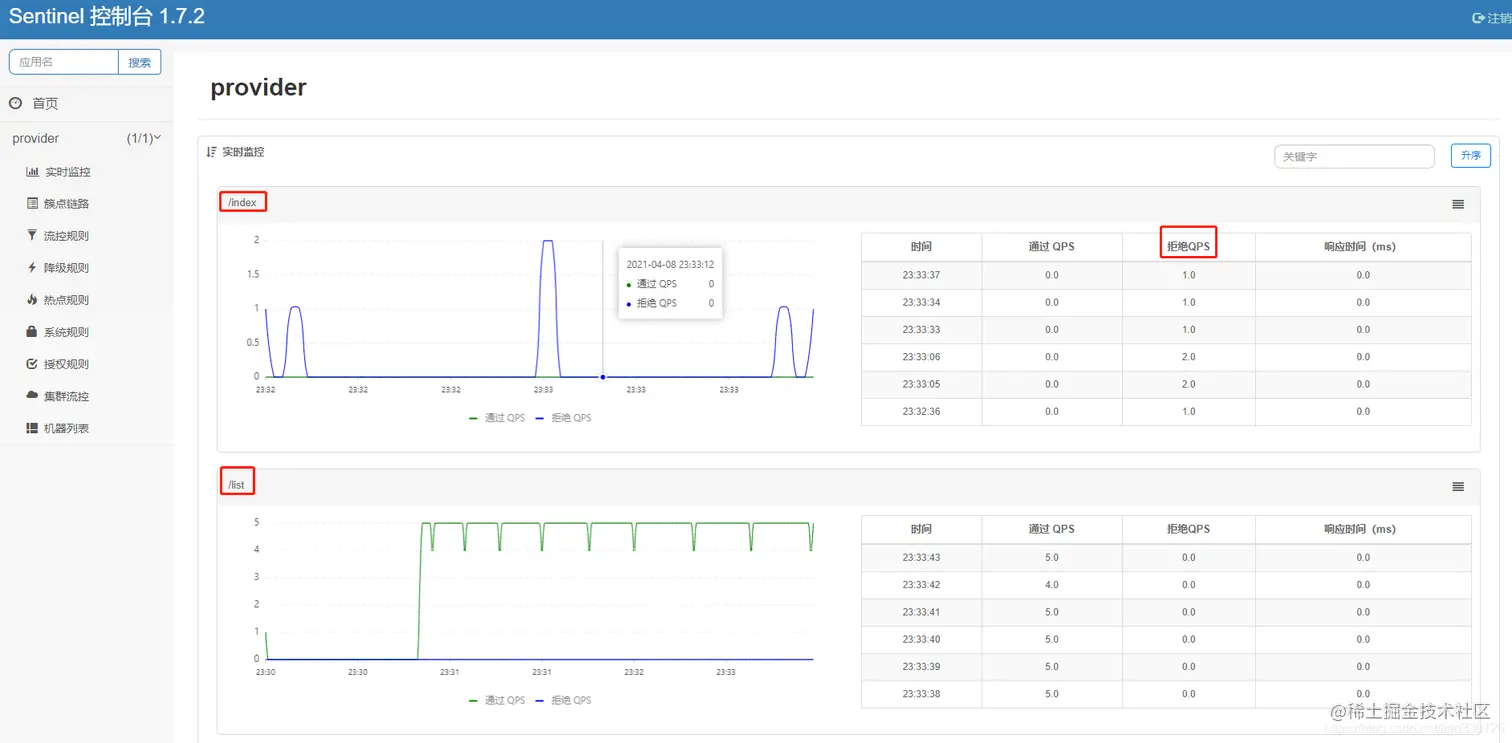
Task: Click 拒绝QPS header in /index table
Action: 1188,246
